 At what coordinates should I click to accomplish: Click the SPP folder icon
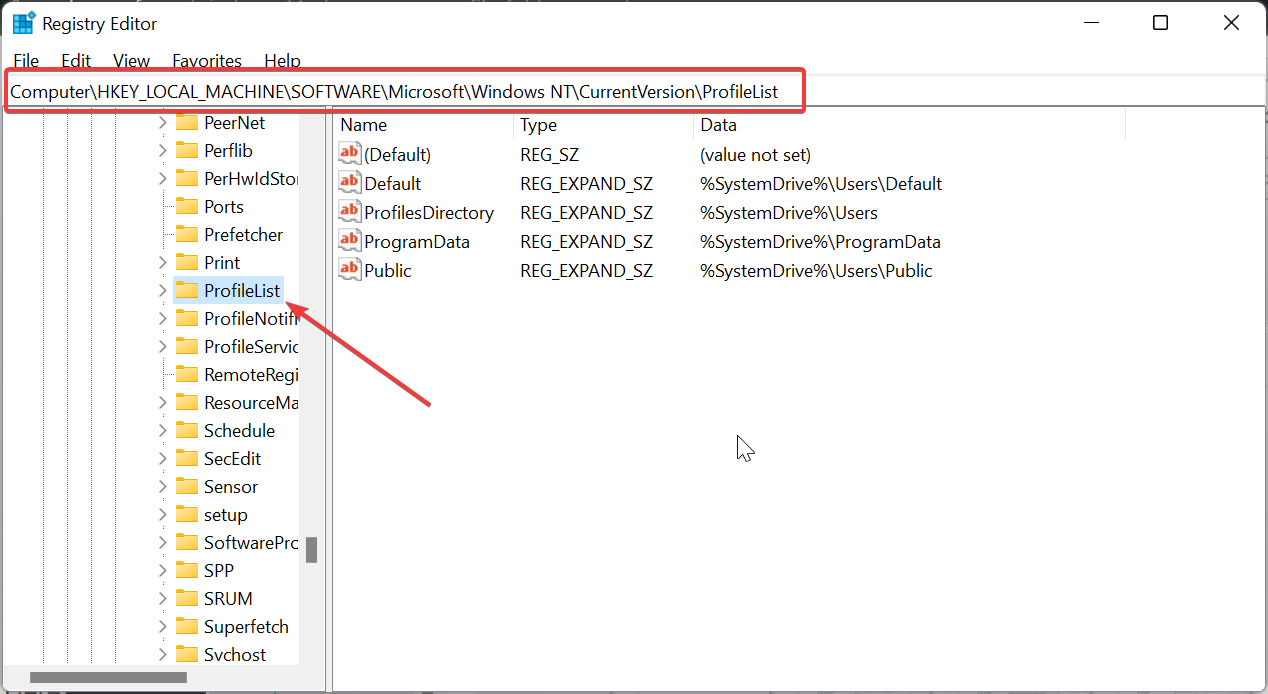coord(187,570)
